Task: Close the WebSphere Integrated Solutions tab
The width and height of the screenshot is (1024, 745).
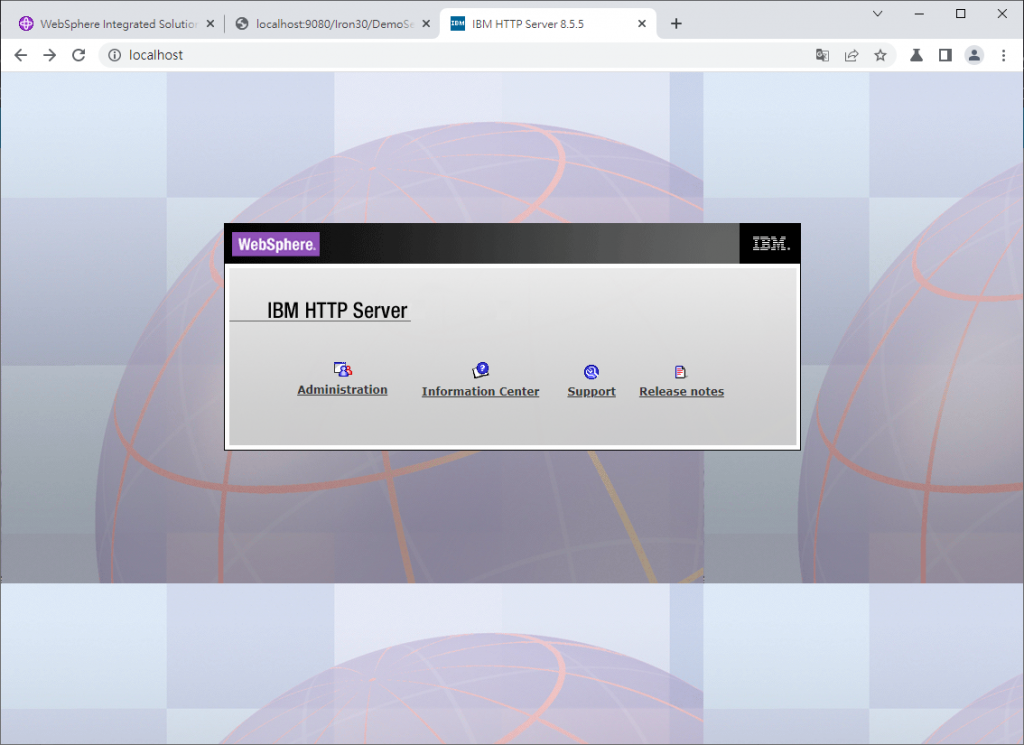Action: 210,24
